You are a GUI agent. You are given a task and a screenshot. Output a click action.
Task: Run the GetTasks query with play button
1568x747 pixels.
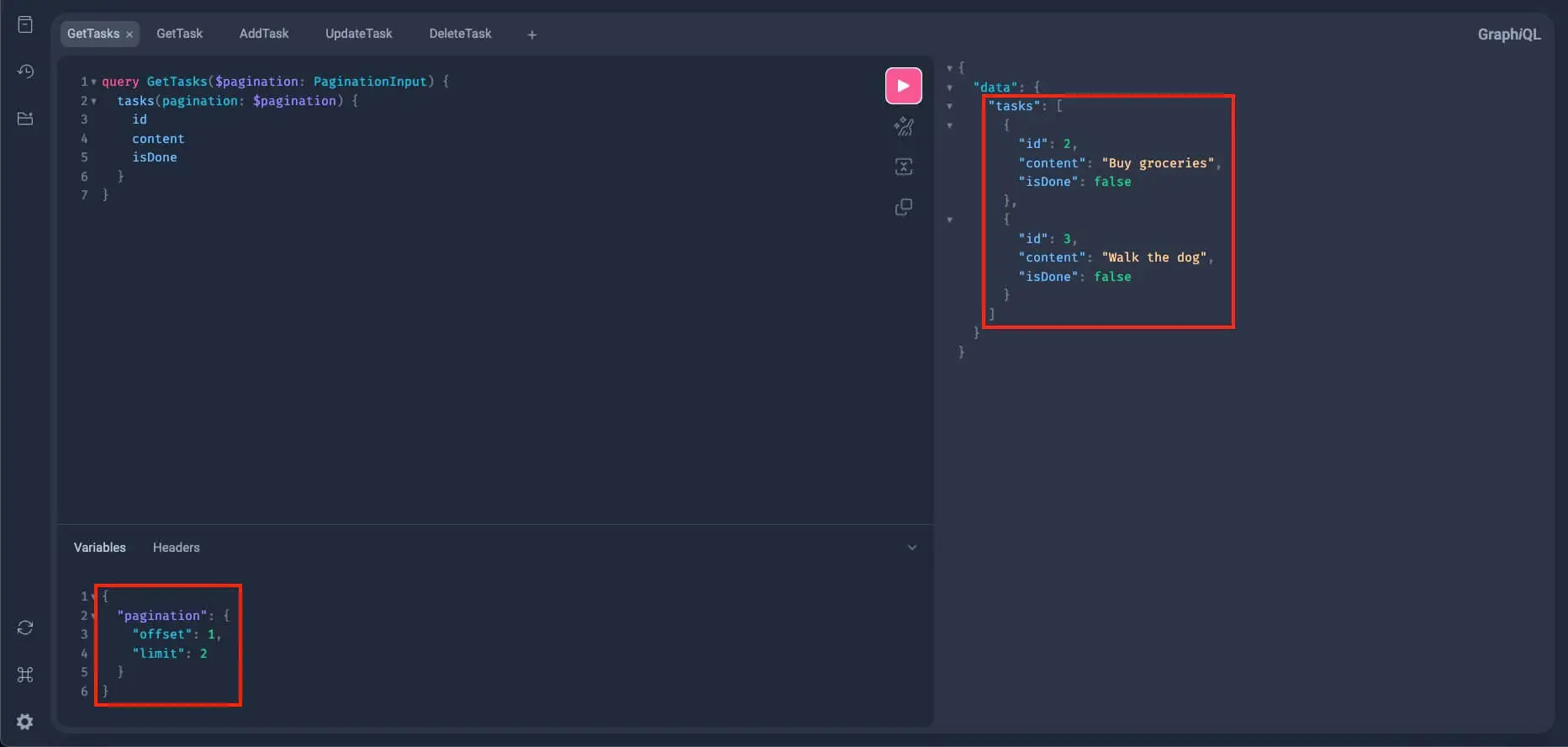point(903,86)
